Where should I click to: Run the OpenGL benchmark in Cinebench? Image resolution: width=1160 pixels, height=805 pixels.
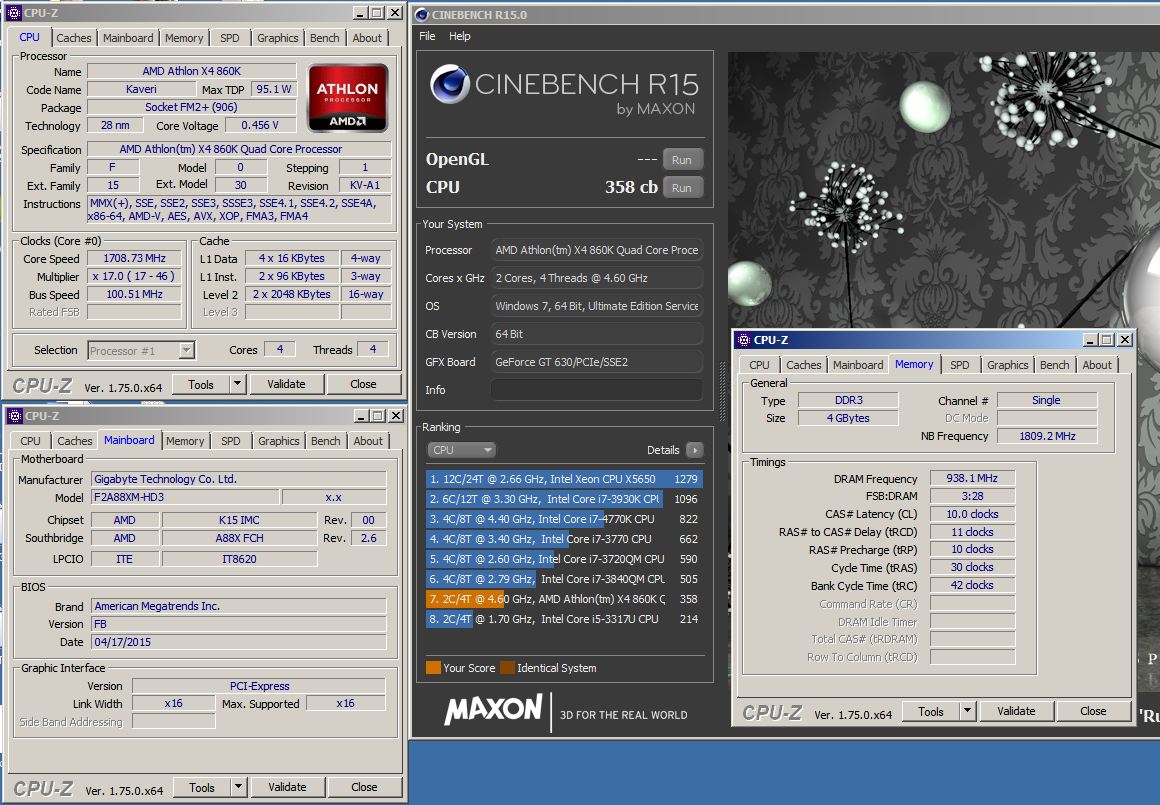click(681, 159)
